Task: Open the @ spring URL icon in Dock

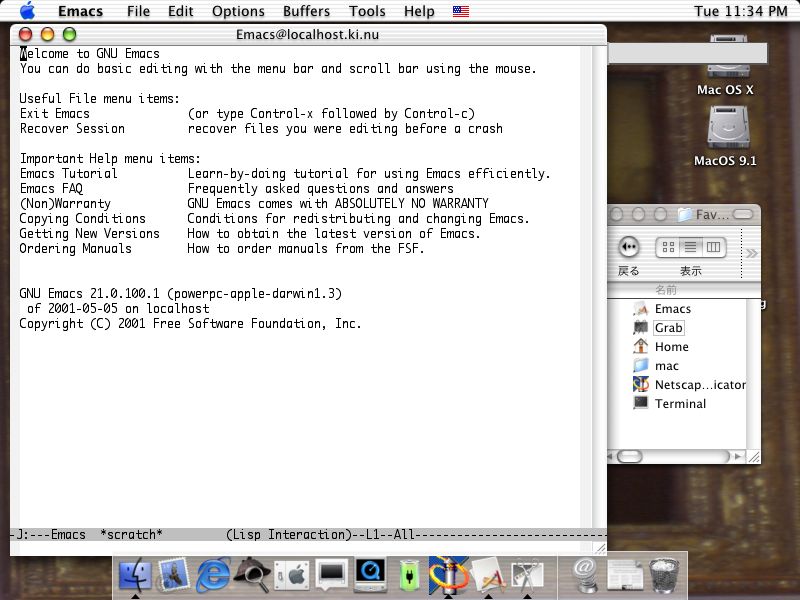Action: (x=585, y=576)
